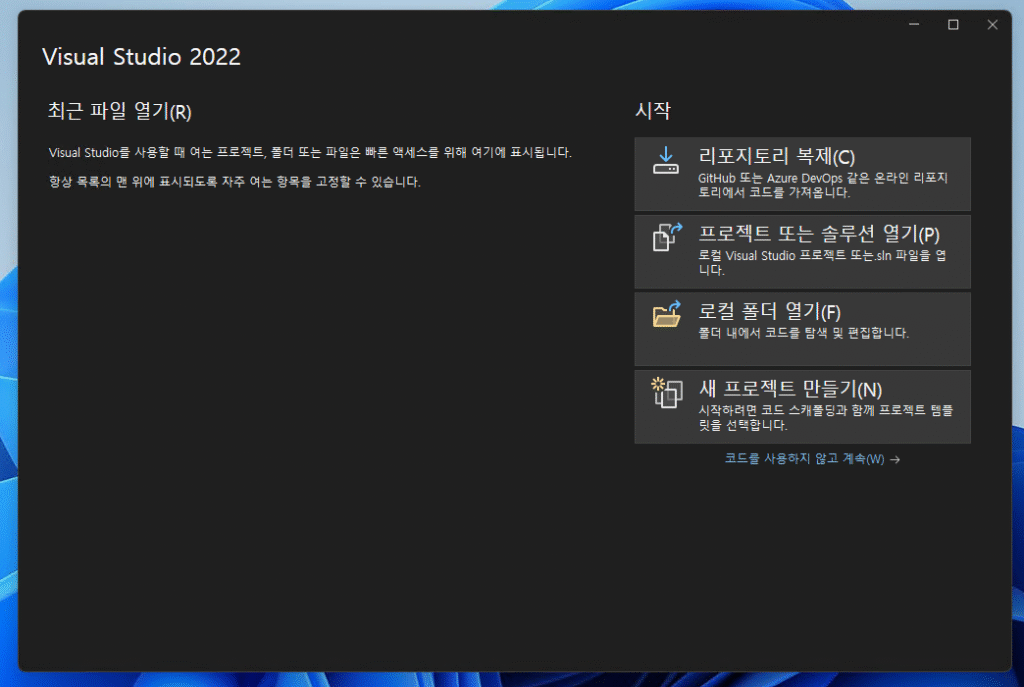
Task: Click the open local folder icon
Action: 666,315
